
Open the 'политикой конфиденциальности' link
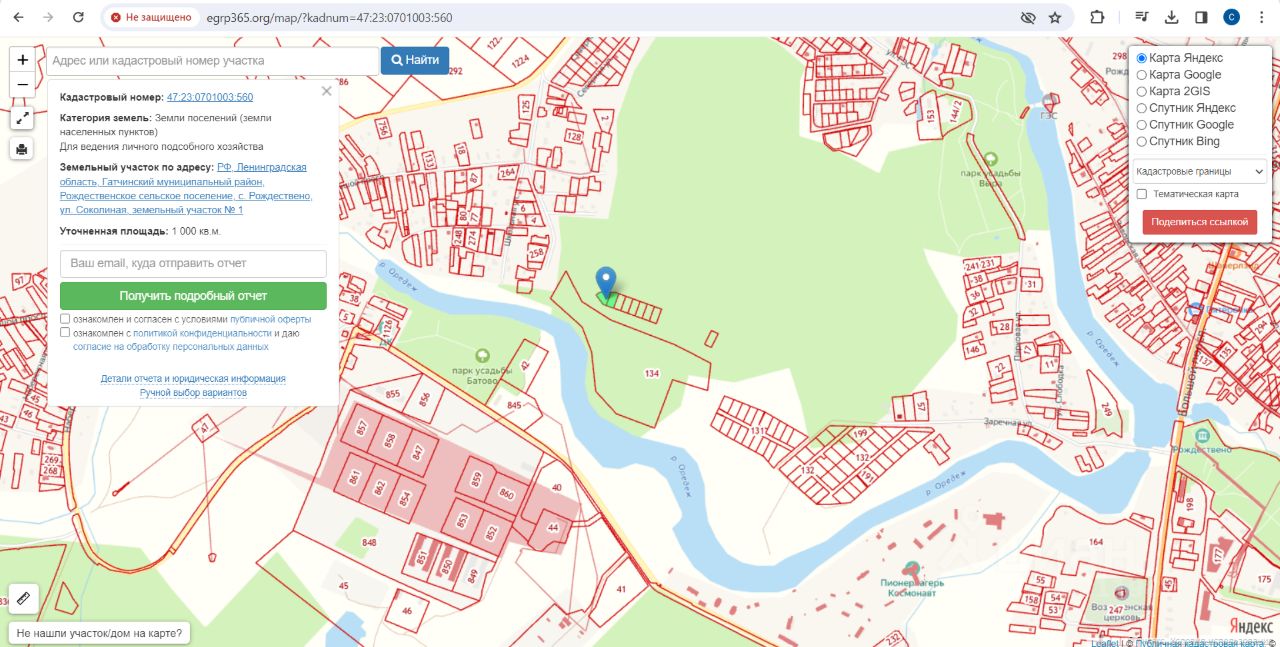[203, 333]
